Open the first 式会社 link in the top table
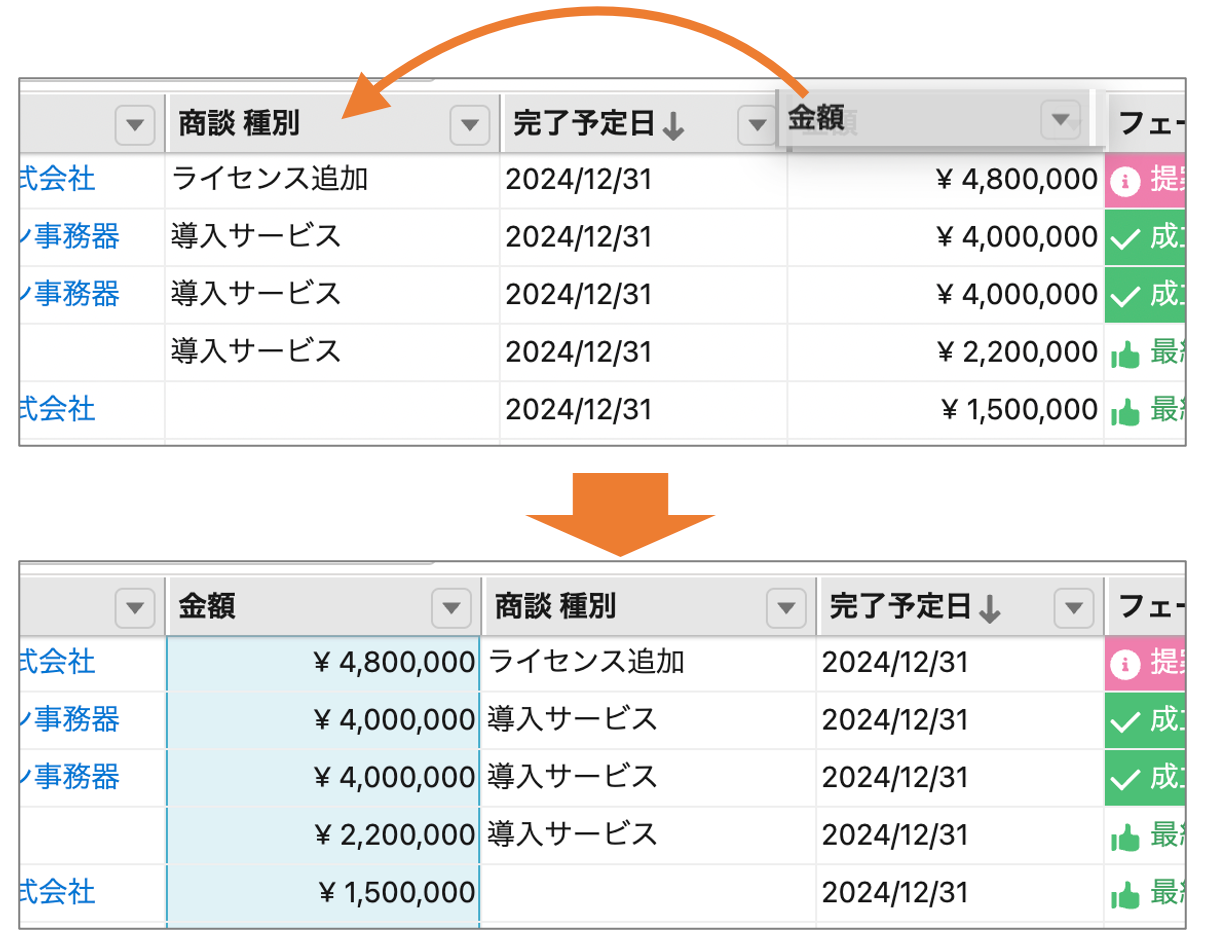The image size is (1210, 952). pyautogui.click(x=57, y=179)
